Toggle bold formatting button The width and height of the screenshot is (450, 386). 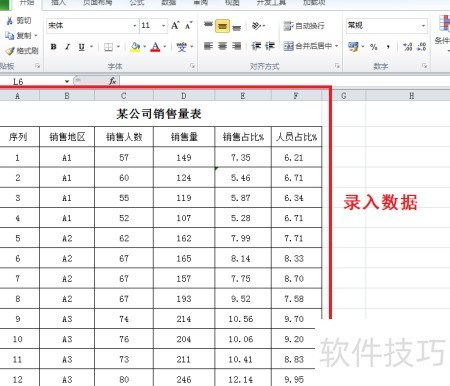point(53,47)
